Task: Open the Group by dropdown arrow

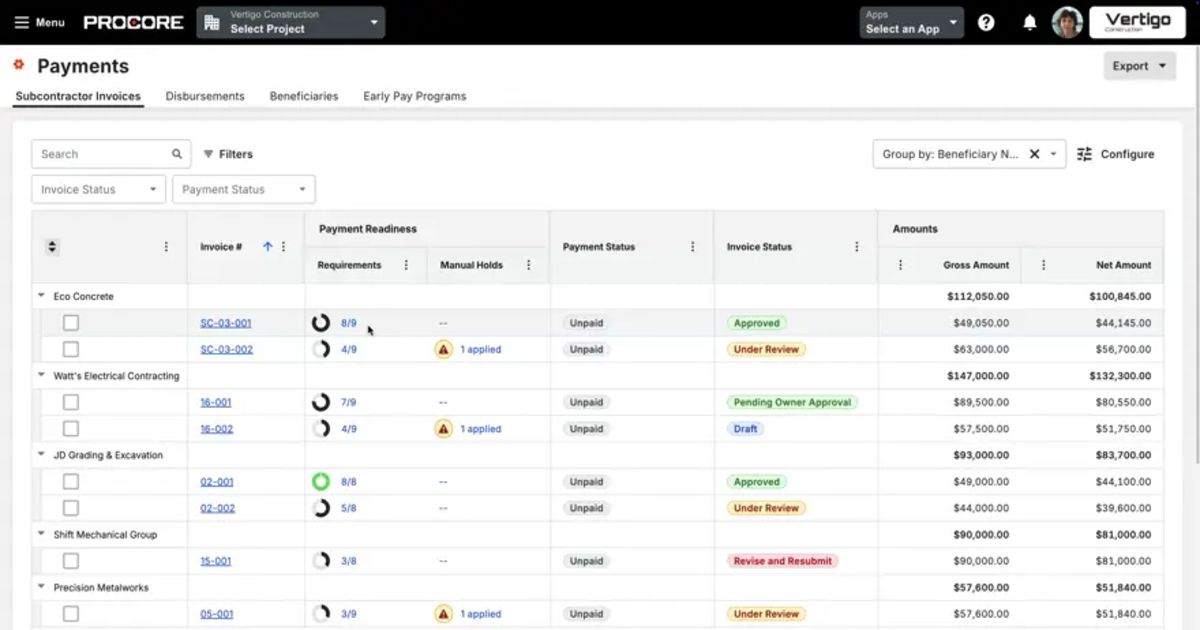Action: coord(1054,154)
